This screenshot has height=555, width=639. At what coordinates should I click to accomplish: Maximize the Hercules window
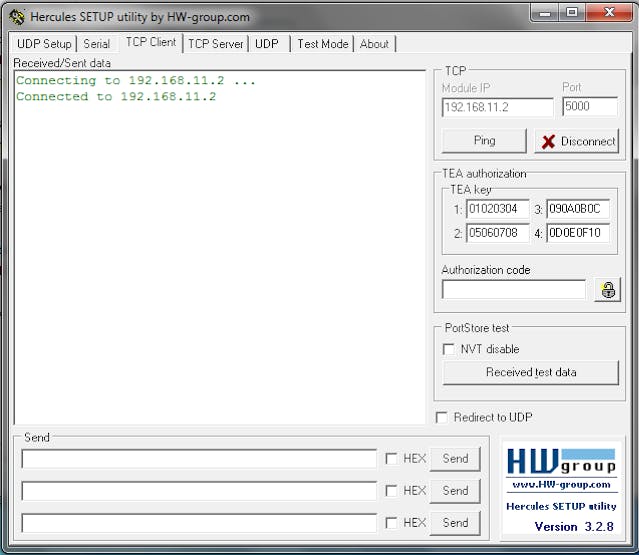(x=572, y=13)
